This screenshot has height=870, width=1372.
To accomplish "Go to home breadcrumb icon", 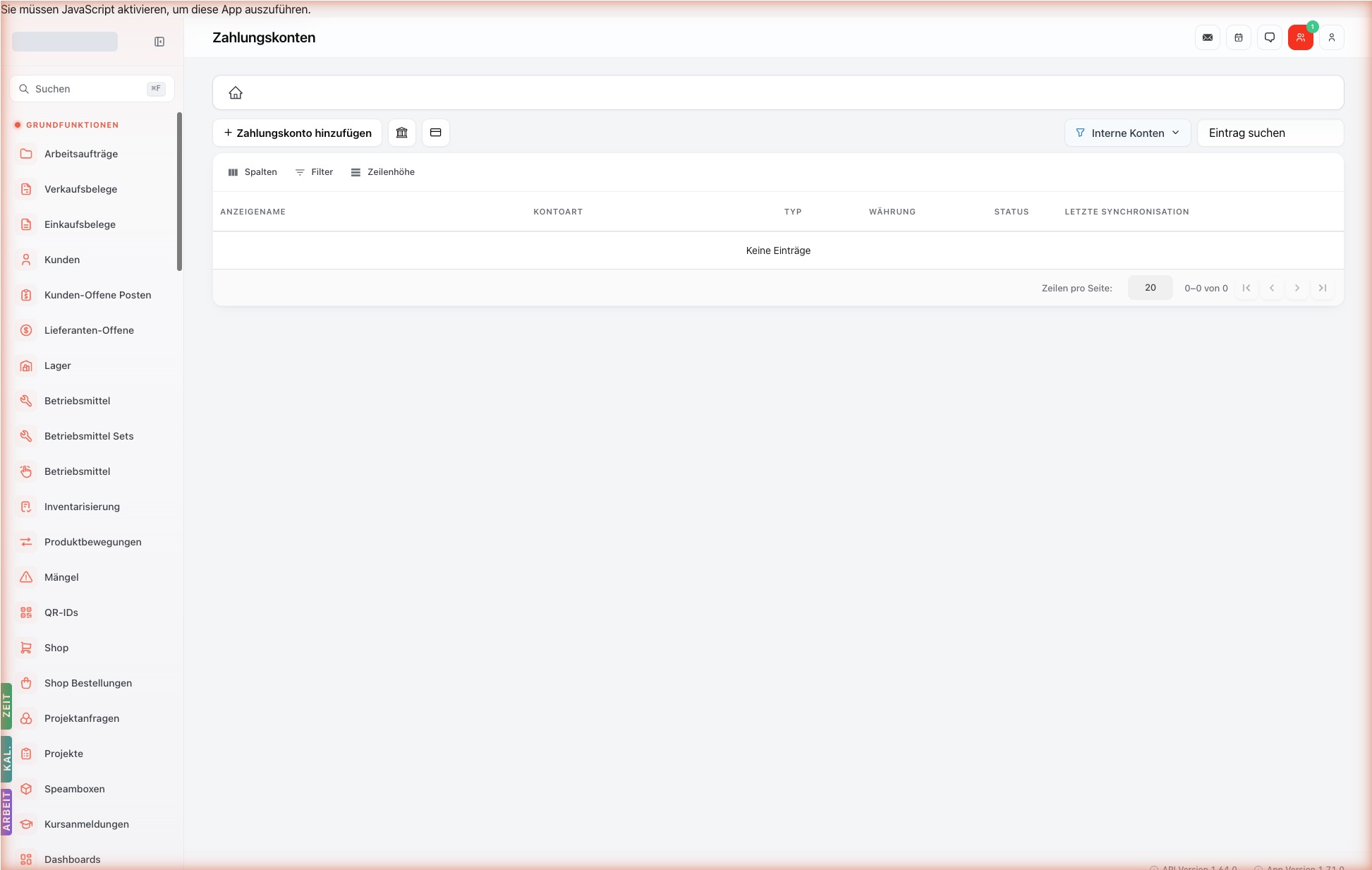I will pos(236,92).
